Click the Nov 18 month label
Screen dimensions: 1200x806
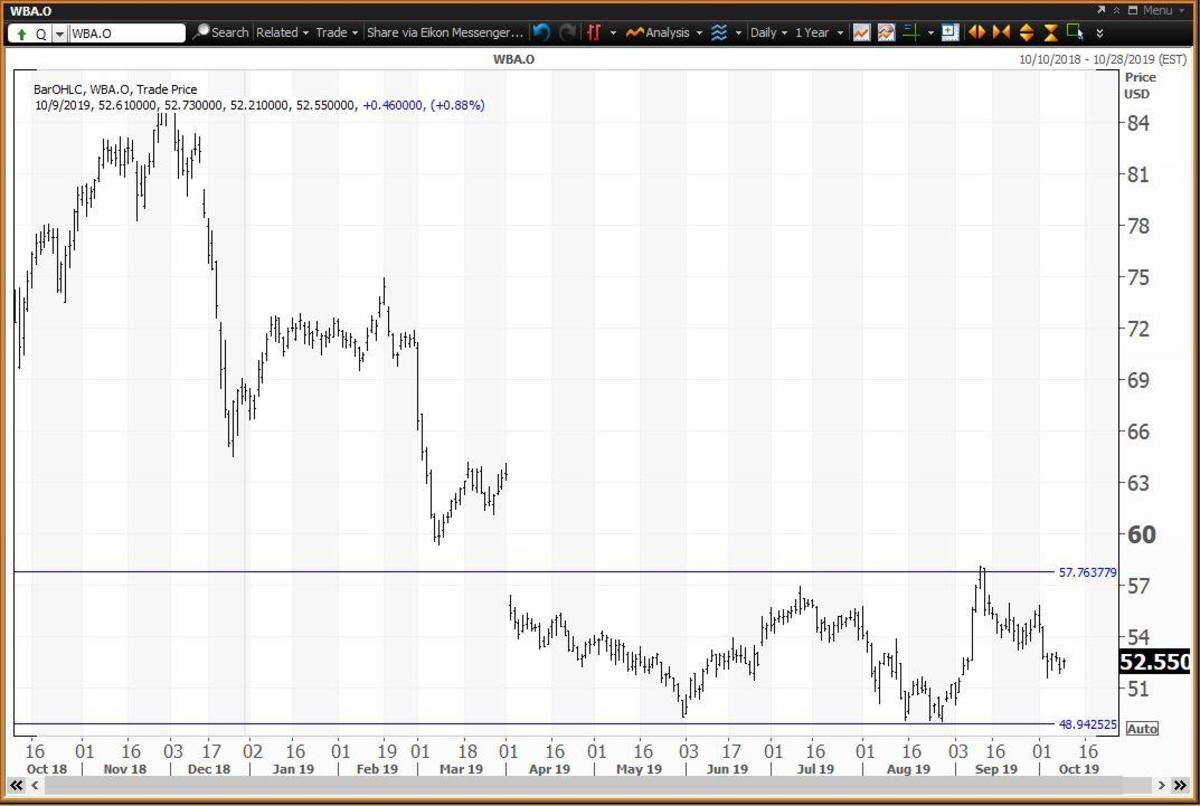(x=125, y=769)
